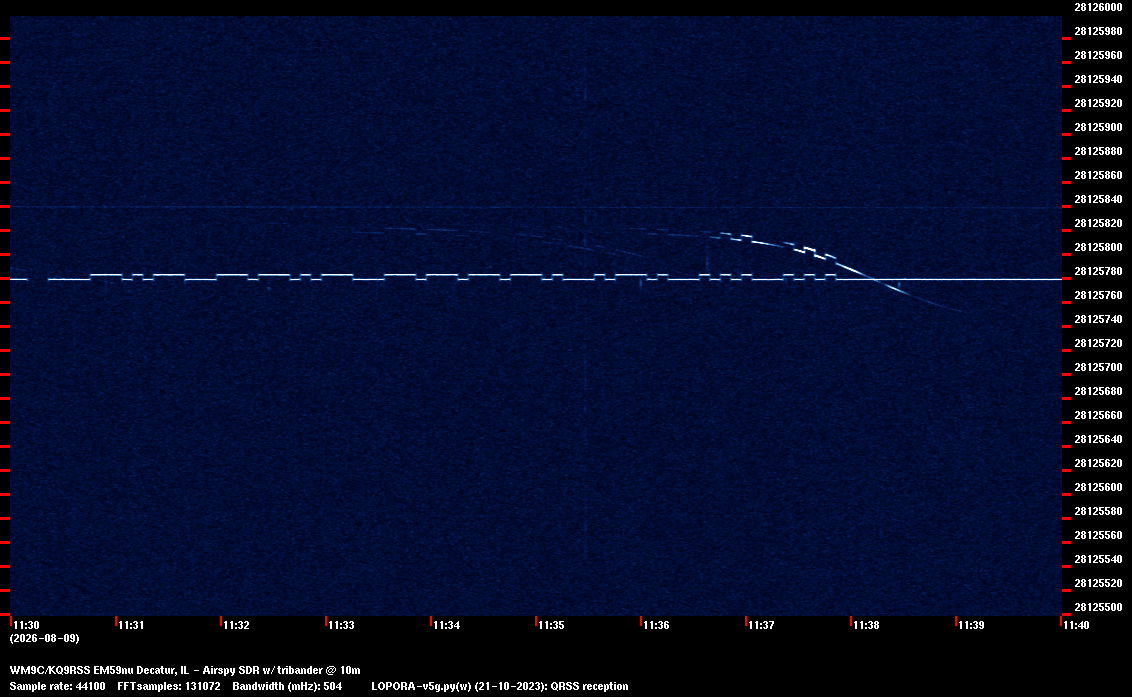Click the 28125540 frequency label
Viewport: 1132px width, 697px height.
tap(1098, 558)
